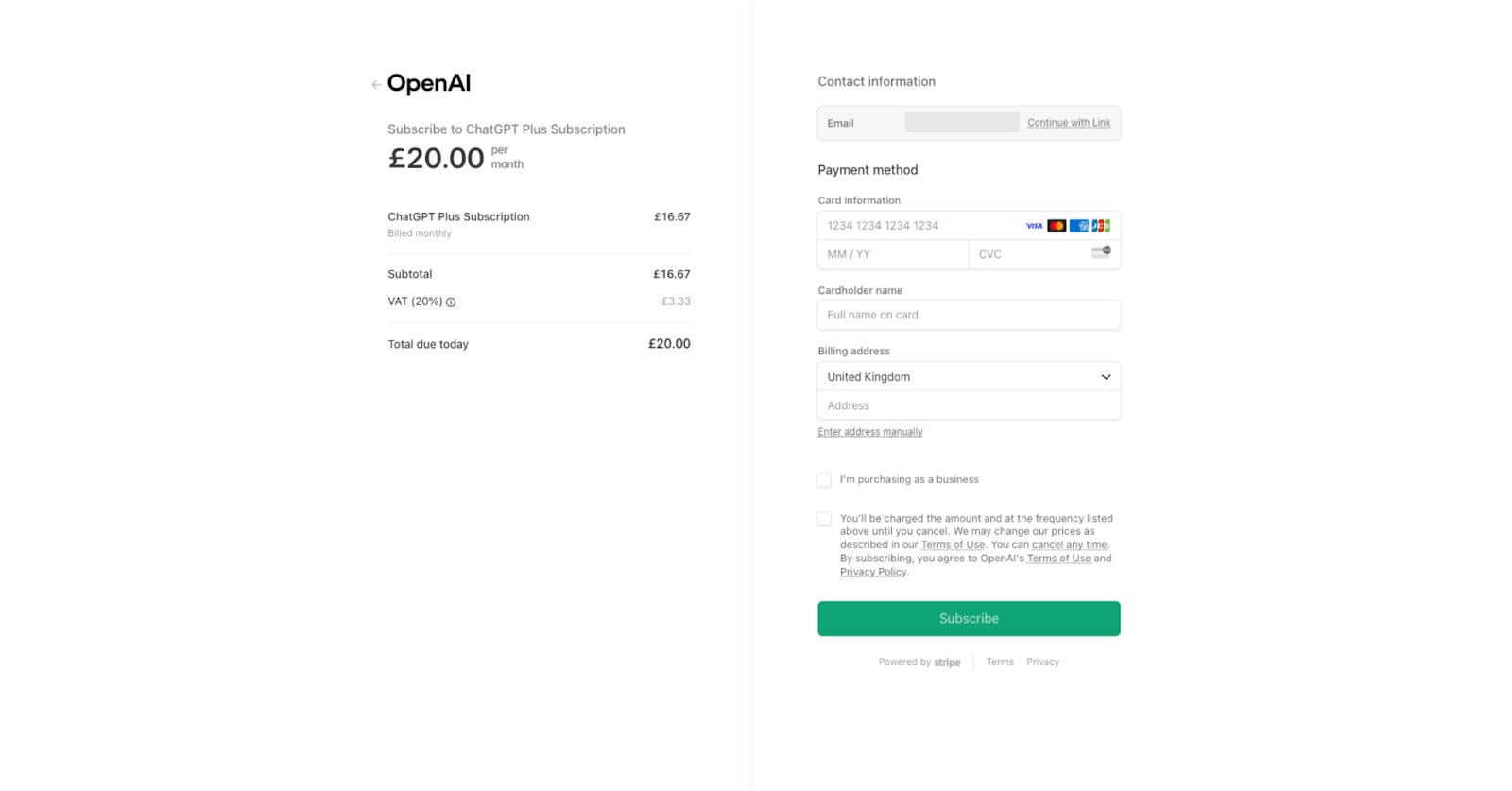Screen dimensions: 1512x791
Task: Click the country dropdown chevron
Action: click(x=1106, y=376)
